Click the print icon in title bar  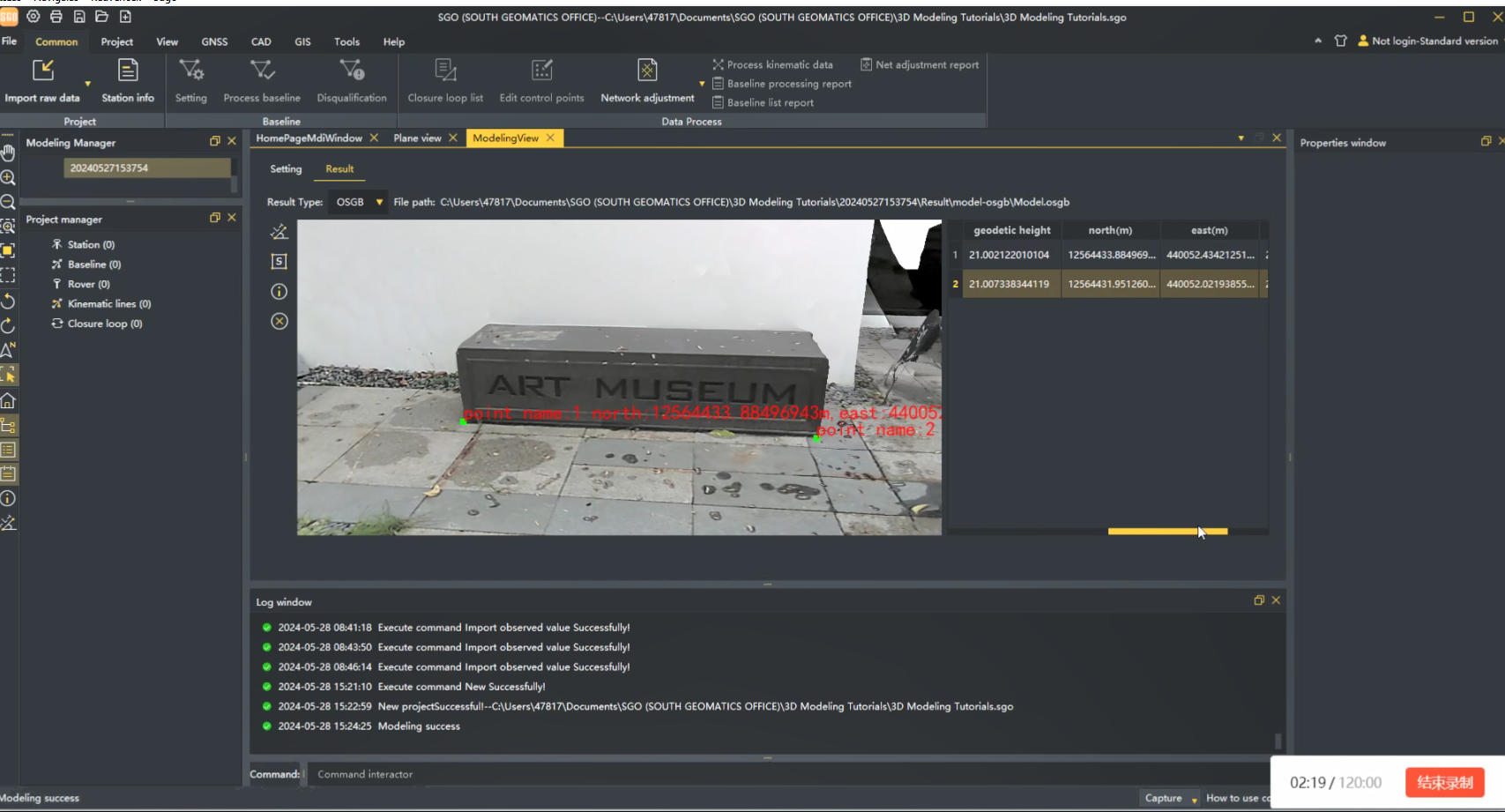tap(56, 17)
